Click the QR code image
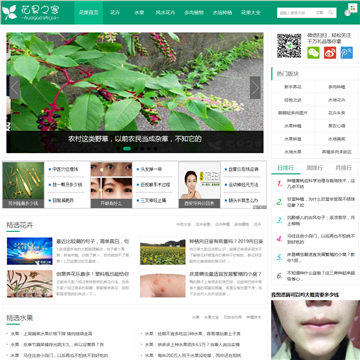This screenshot has height=360, width=360. point(289,46)
